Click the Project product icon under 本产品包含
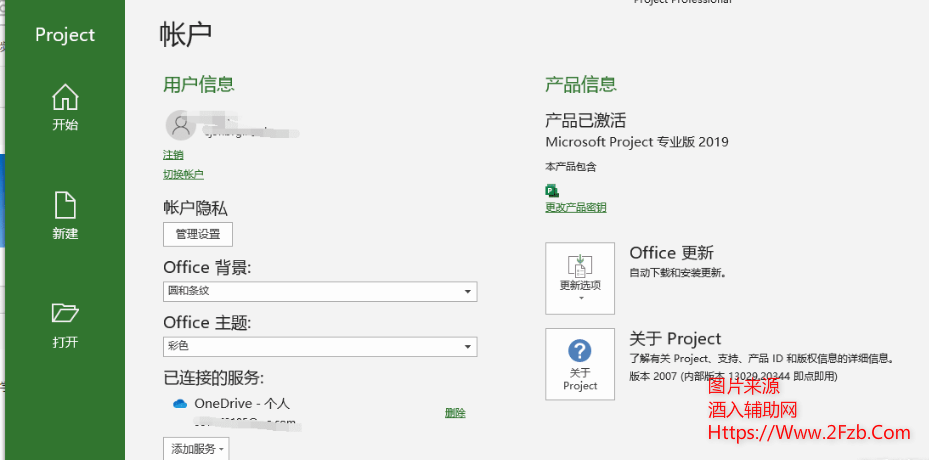Screen dimensions: 929x460 (552, 191)
